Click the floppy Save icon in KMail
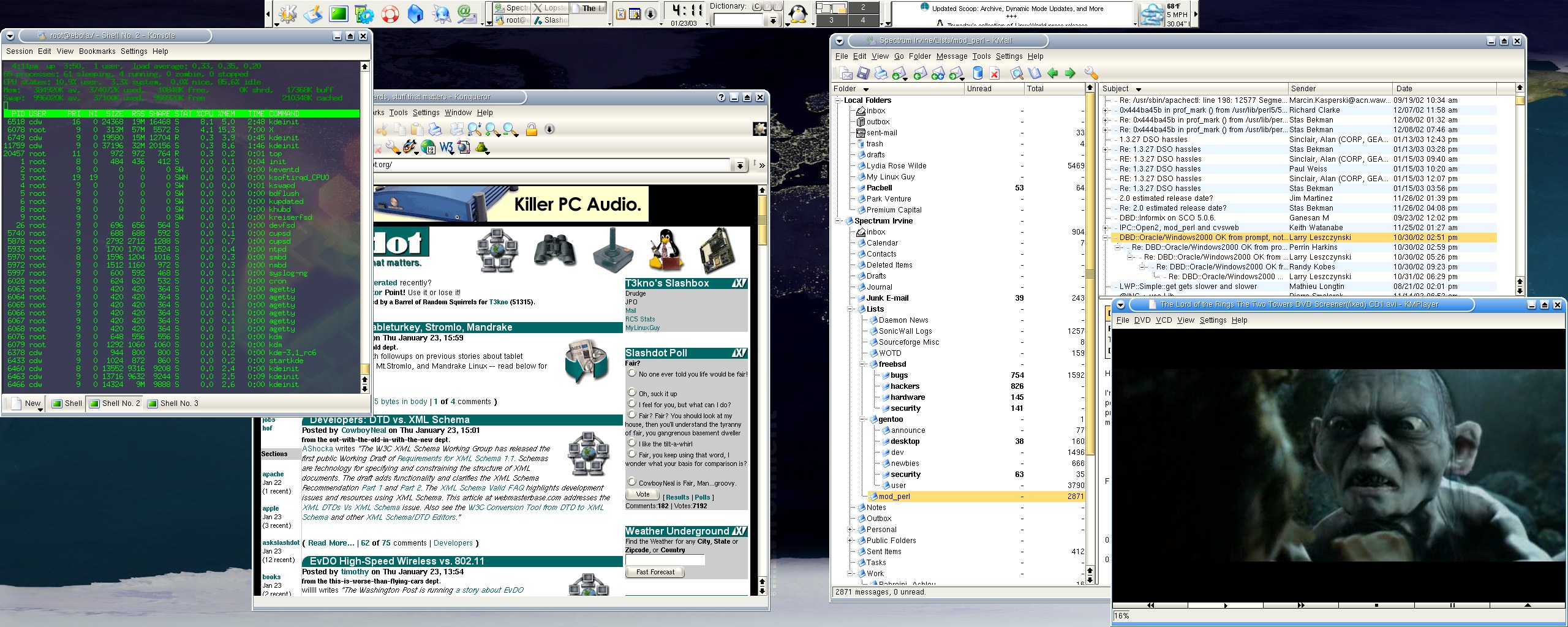Screen dimensions: 1568x627 pyautogui.click(x=863, y=73)
